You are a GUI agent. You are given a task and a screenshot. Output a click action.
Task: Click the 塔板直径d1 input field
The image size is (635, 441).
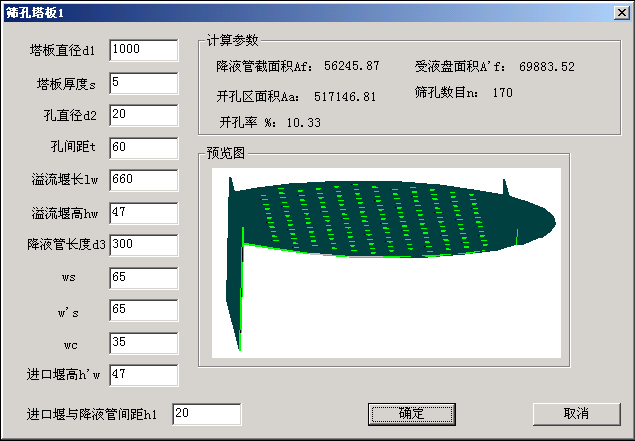pyautogui.click(x=144, y=50)
